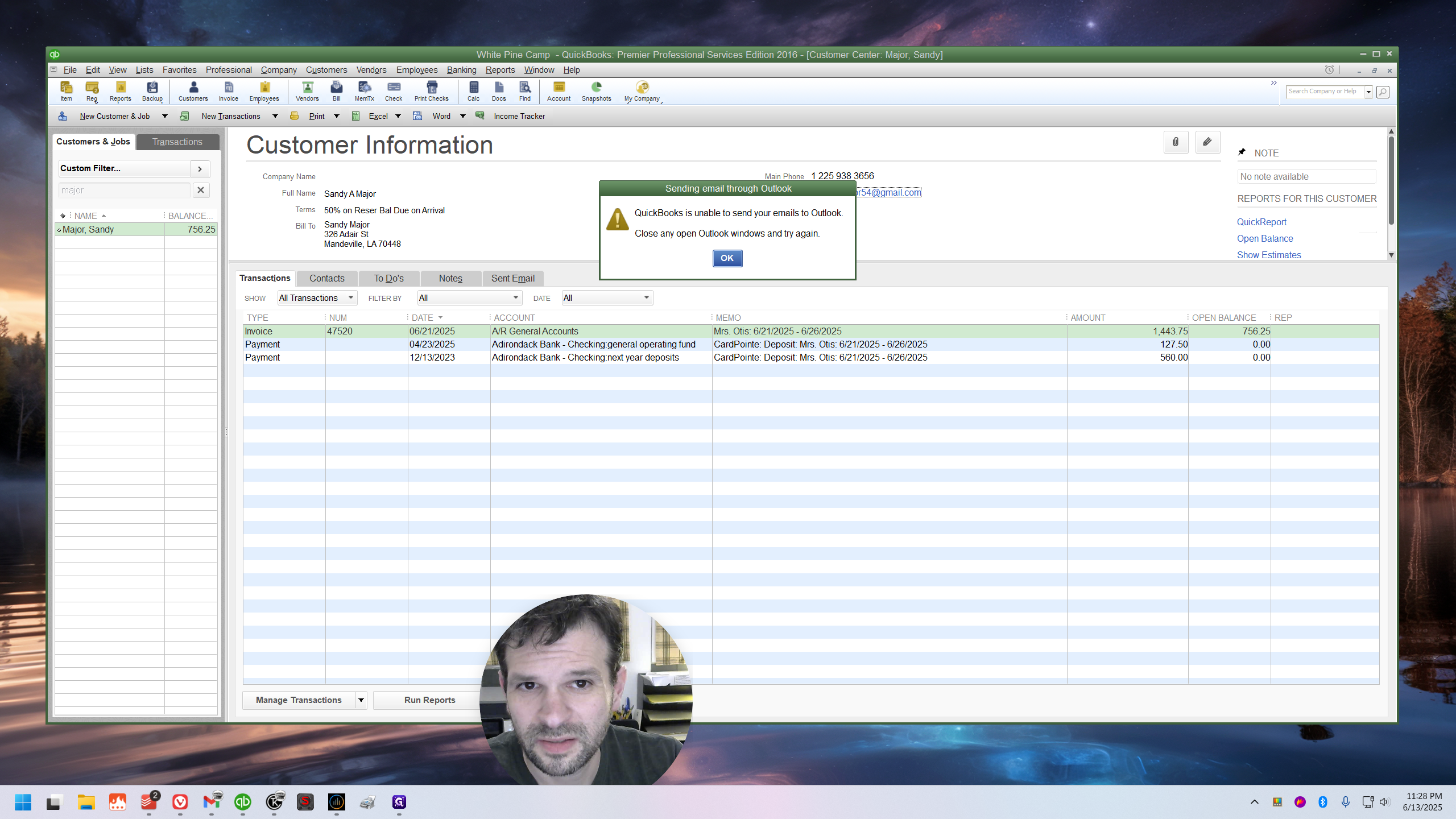
Task: Open the Item toolbar icon
Action: 67,91
